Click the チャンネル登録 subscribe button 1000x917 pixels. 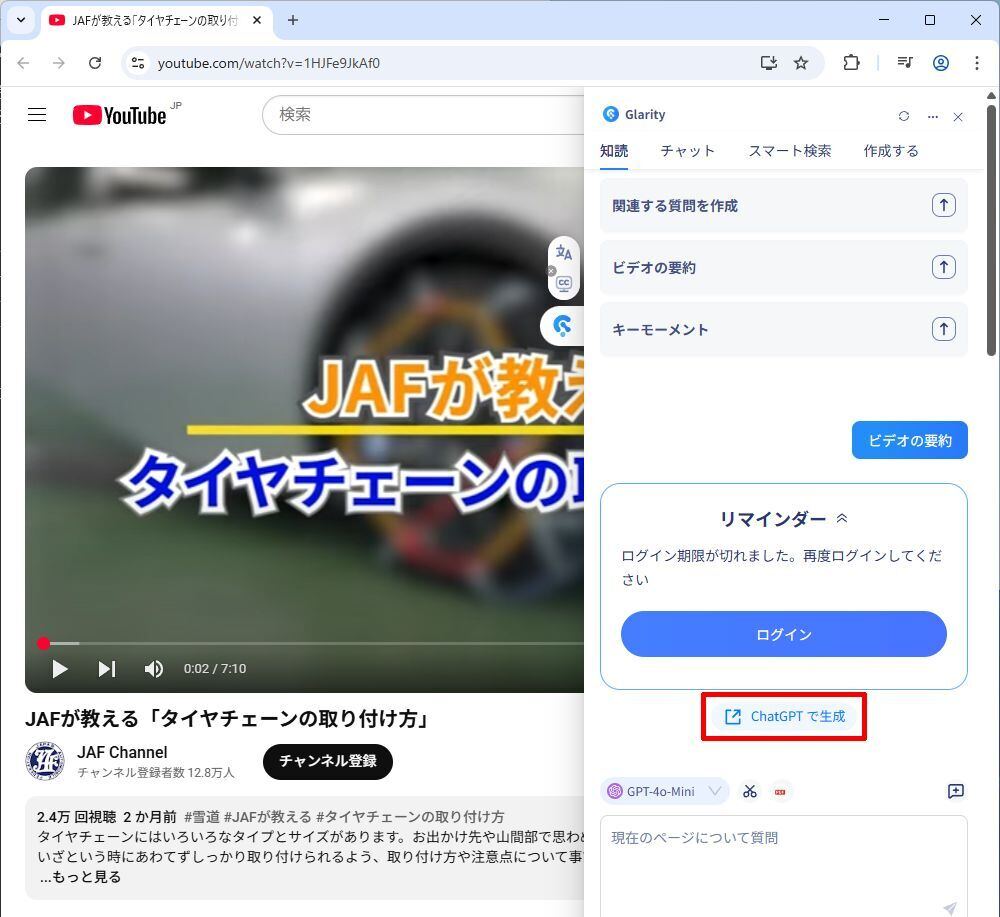(328, 761)
